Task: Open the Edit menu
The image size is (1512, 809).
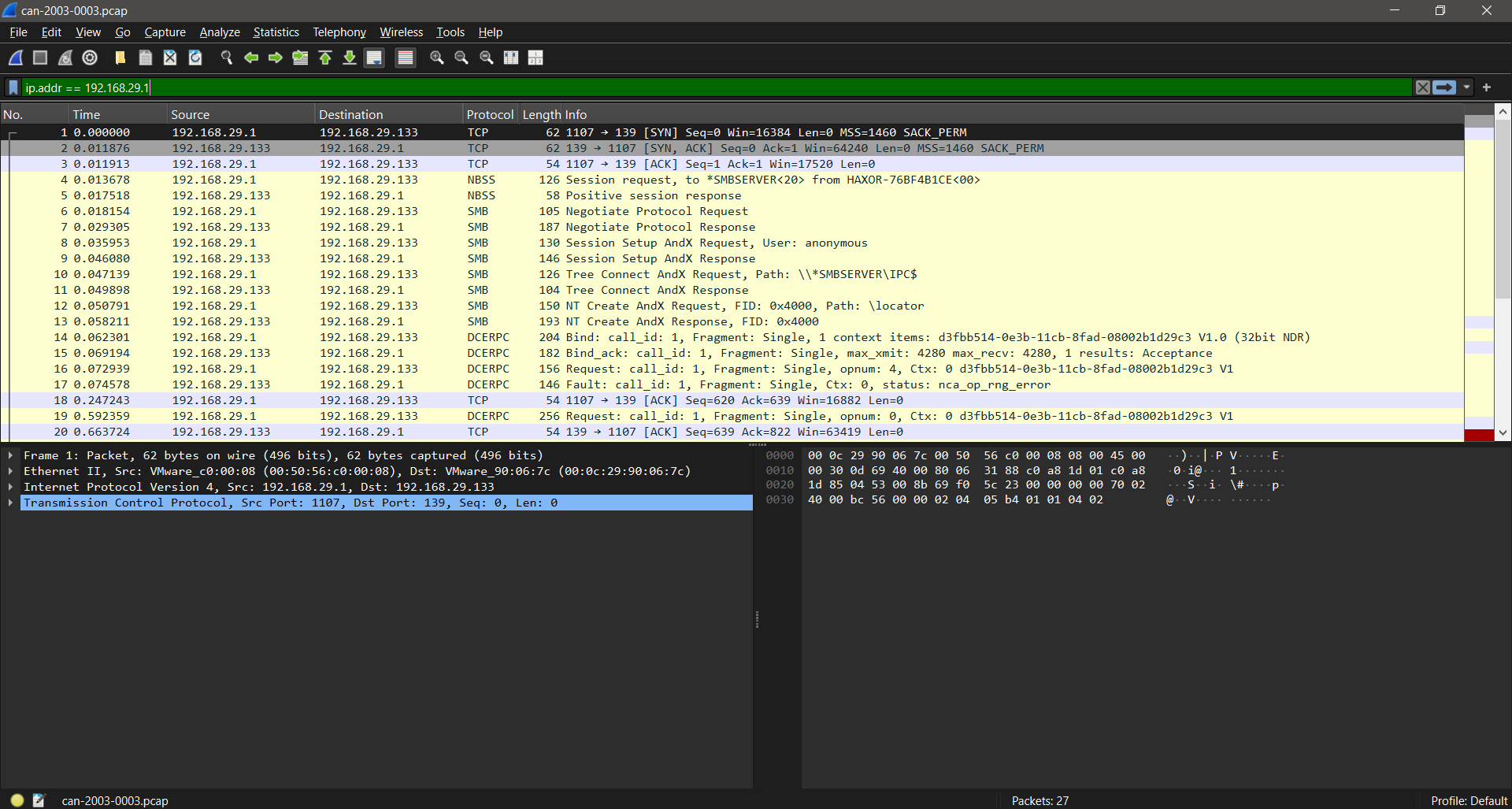Action: [51, 32]
